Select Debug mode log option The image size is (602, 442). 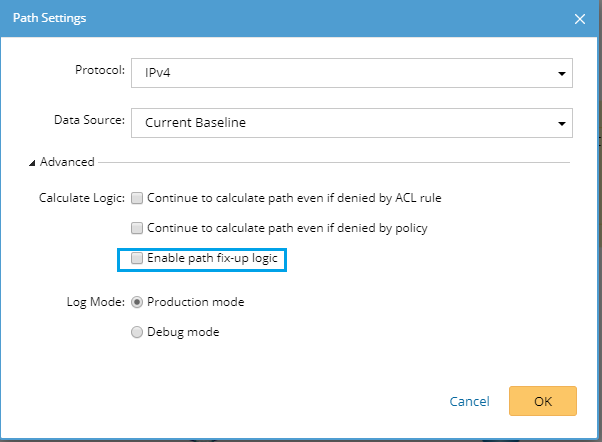click(137, 332)
